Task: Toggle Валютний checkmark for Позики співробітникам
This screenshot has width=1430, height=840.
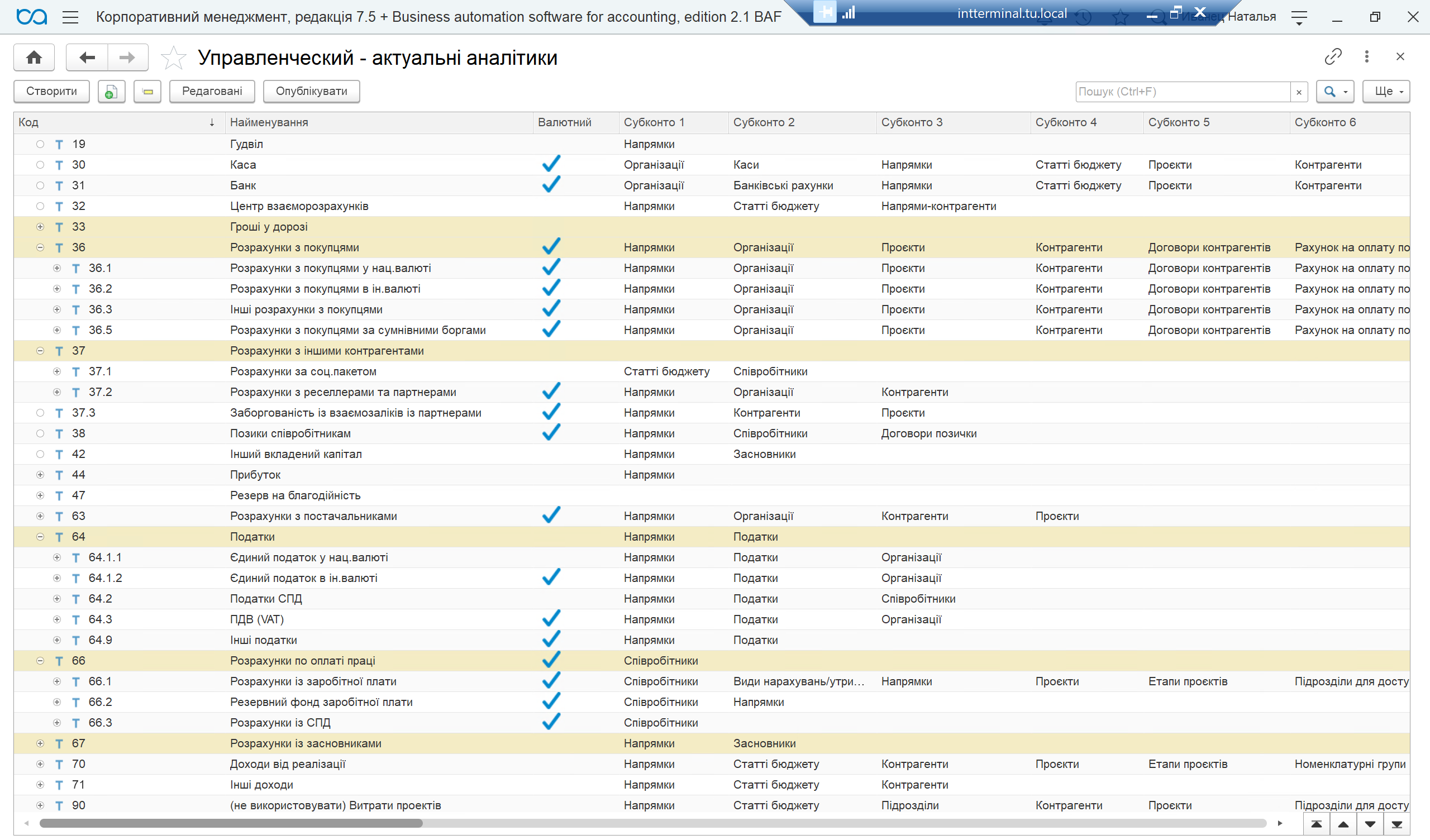Action: tap(551, 432)
